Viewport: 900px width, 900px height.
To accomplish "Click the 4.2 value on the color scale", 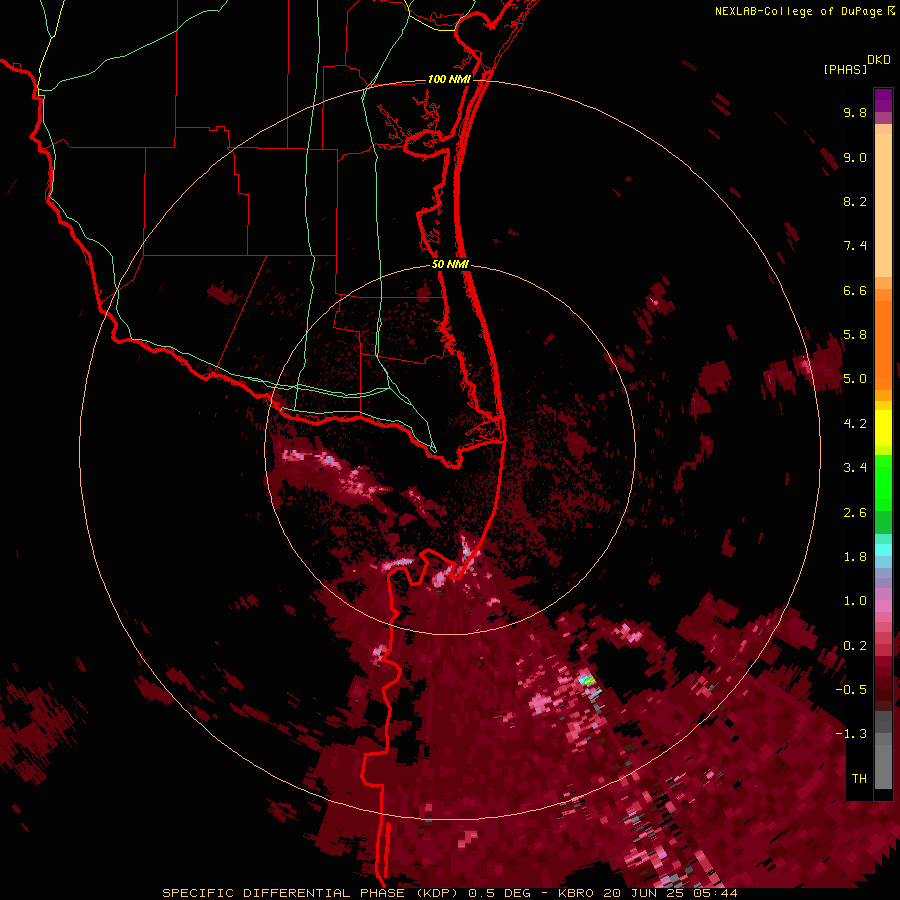I will 855,424.
